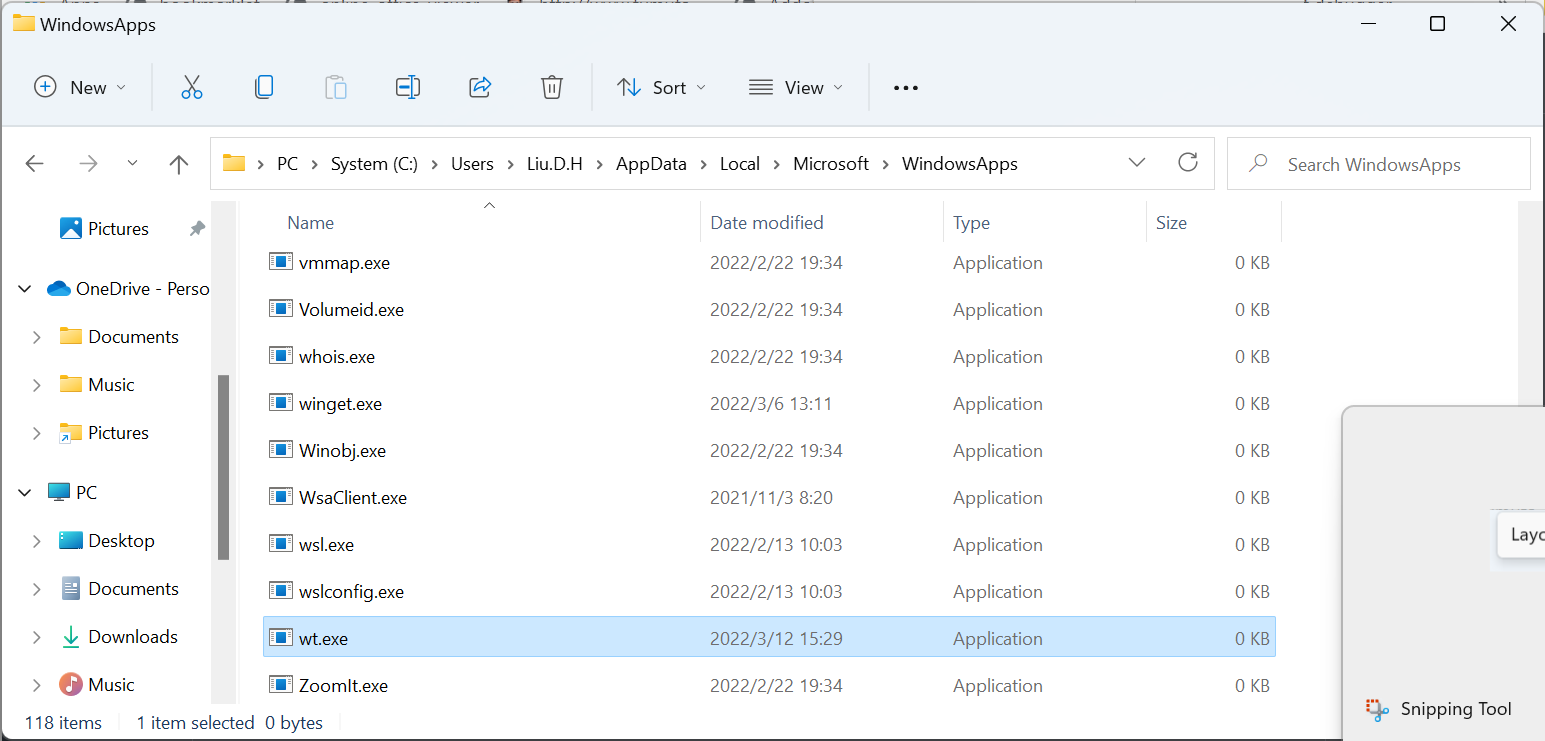Image resolution: width=1545 pixels, height=741 pixels.
Task: Click the Rename icon in toolbar
Action: click(x=408, y=88)
